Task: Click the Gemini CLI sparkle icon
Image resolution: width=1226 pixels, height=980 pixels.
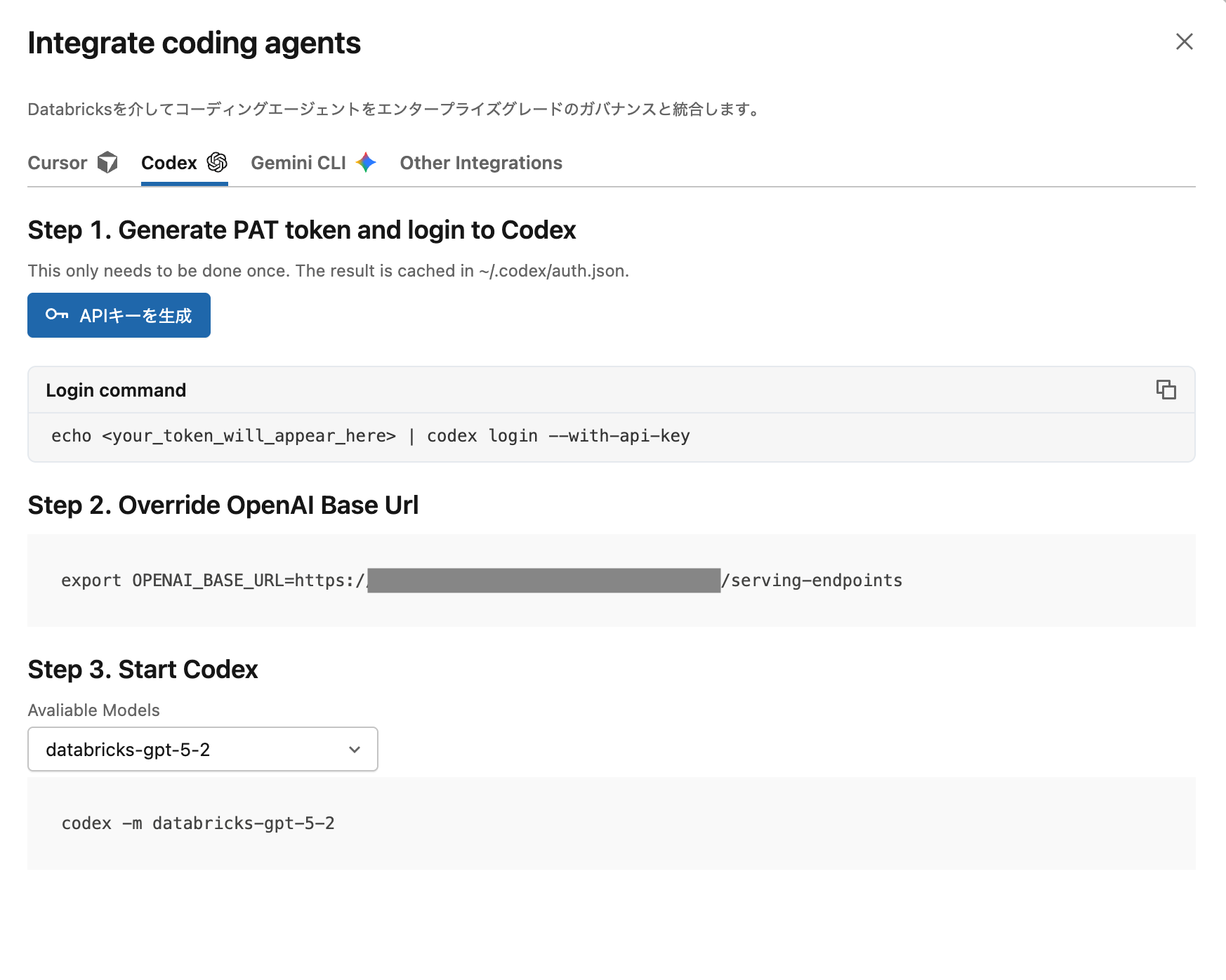Action: 366,163
